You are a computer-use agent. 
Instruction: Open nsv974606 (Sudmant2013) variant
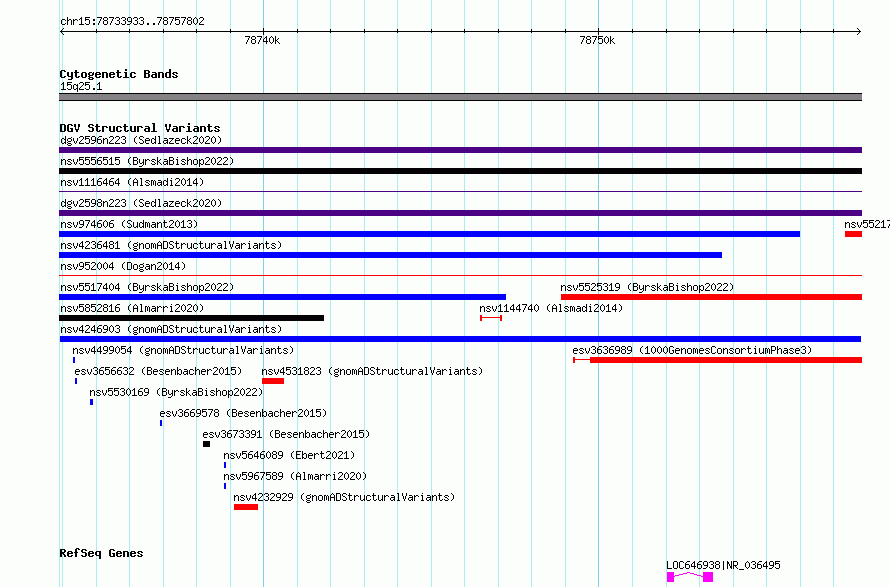point(129,224)
